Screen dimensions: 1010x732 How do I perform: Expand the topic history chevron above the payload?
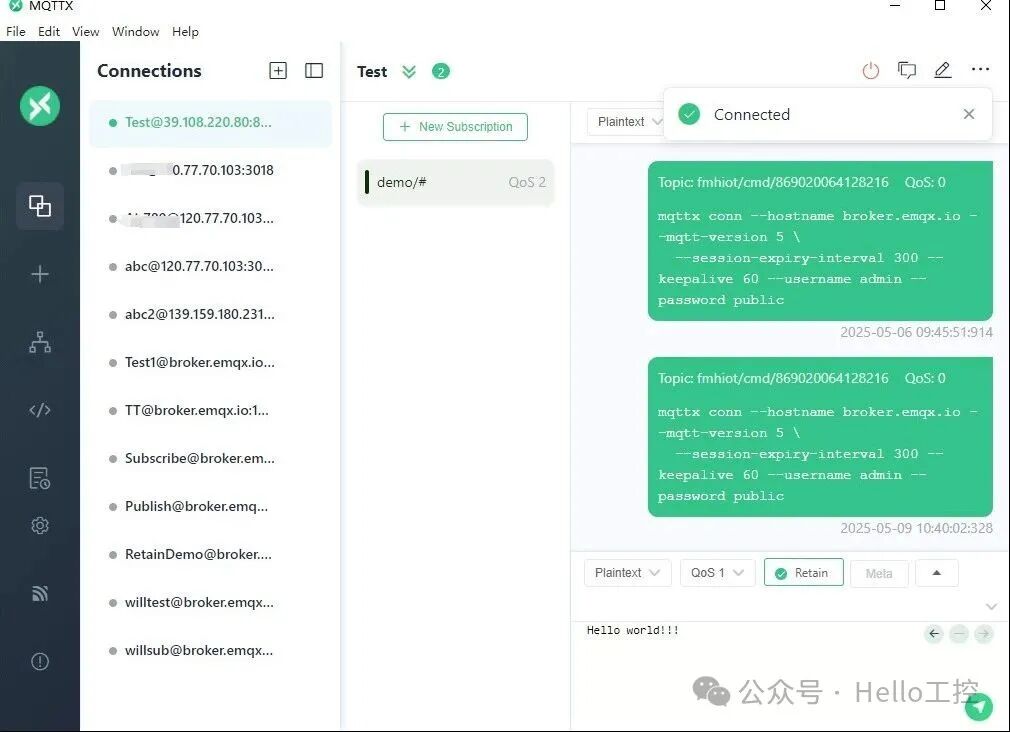[x=991, y=606]
